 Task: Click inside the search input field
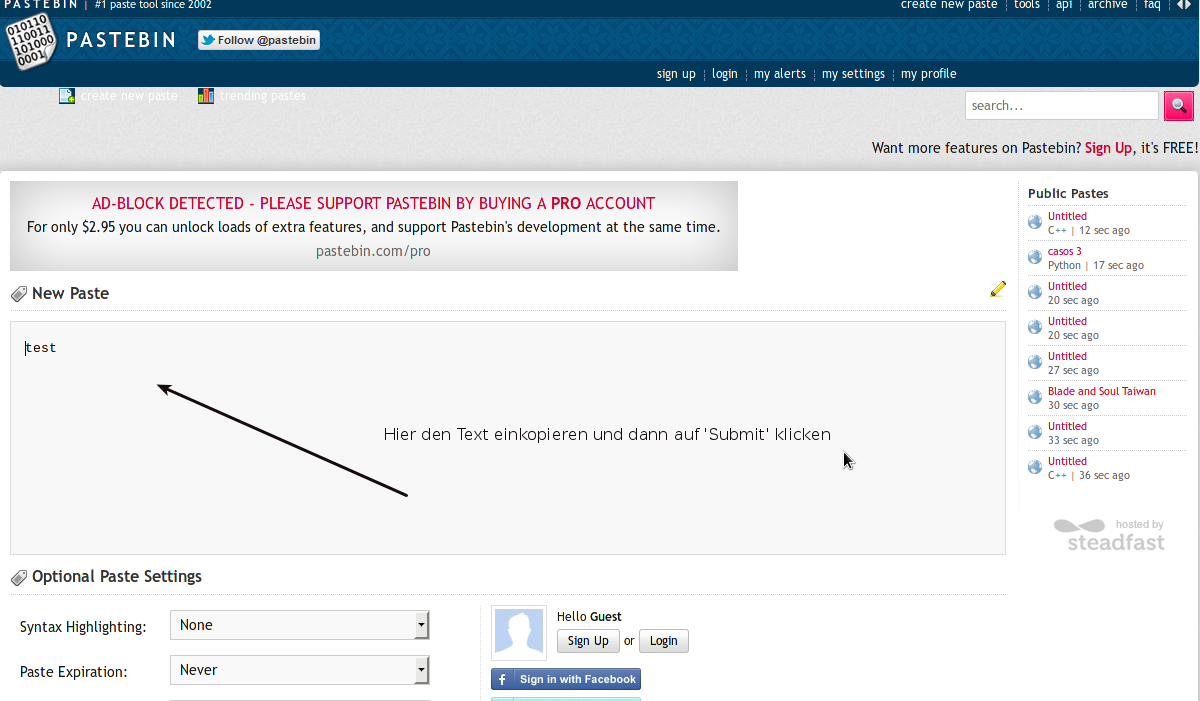click(x=1062, y=106)
